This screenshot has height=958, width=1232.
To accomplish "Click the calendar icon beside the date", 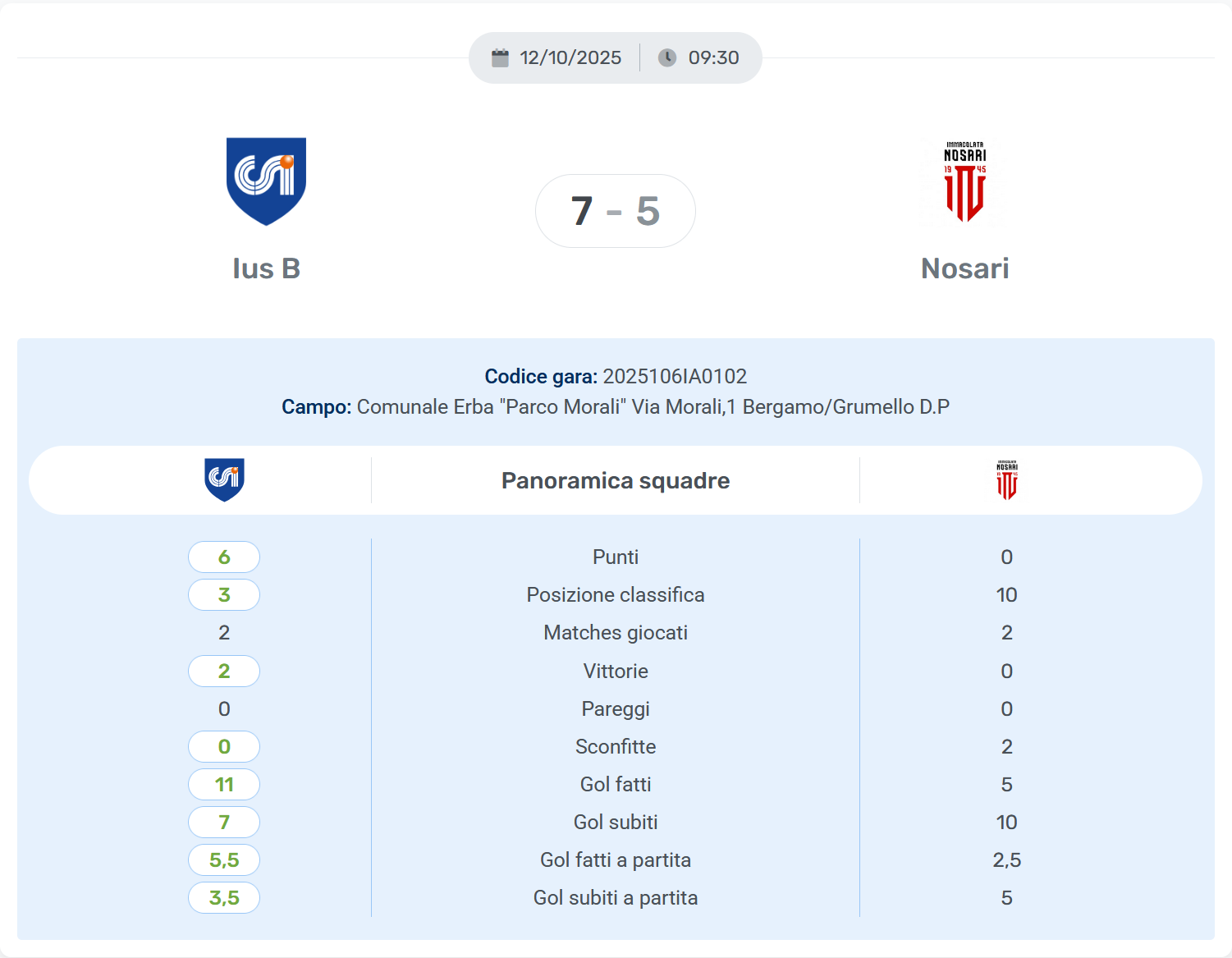I will click(500, 57).
